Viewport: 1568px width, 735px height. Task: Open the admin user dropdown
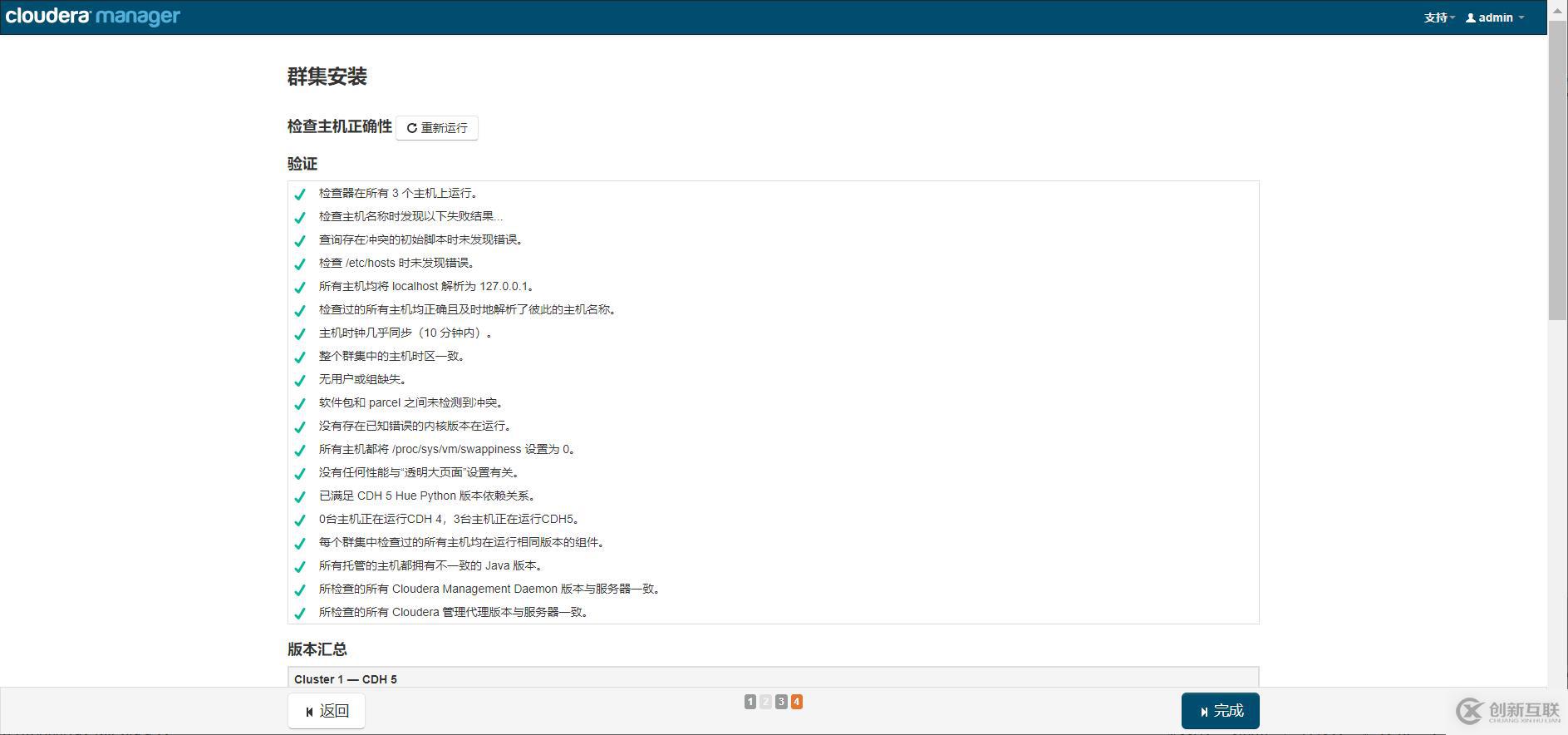click(x=1495, y=17)
